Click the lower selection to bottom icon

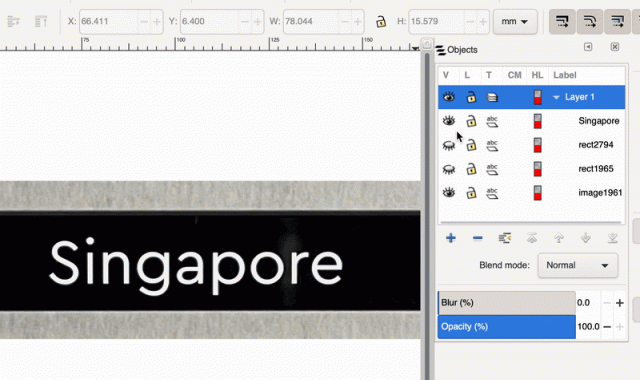coord(612,238)
